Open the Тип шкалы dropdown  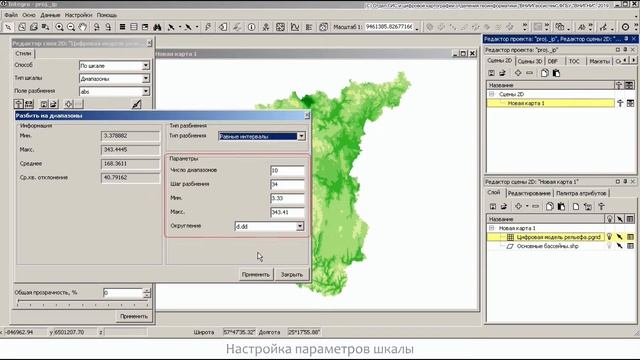146,78
